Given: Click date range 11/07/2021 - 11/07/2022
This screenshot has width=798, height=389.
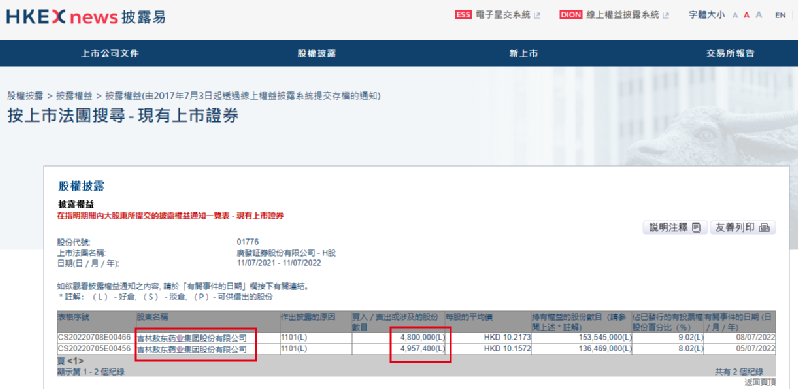Looking at the screenshot, I should [x=279, y=263].
